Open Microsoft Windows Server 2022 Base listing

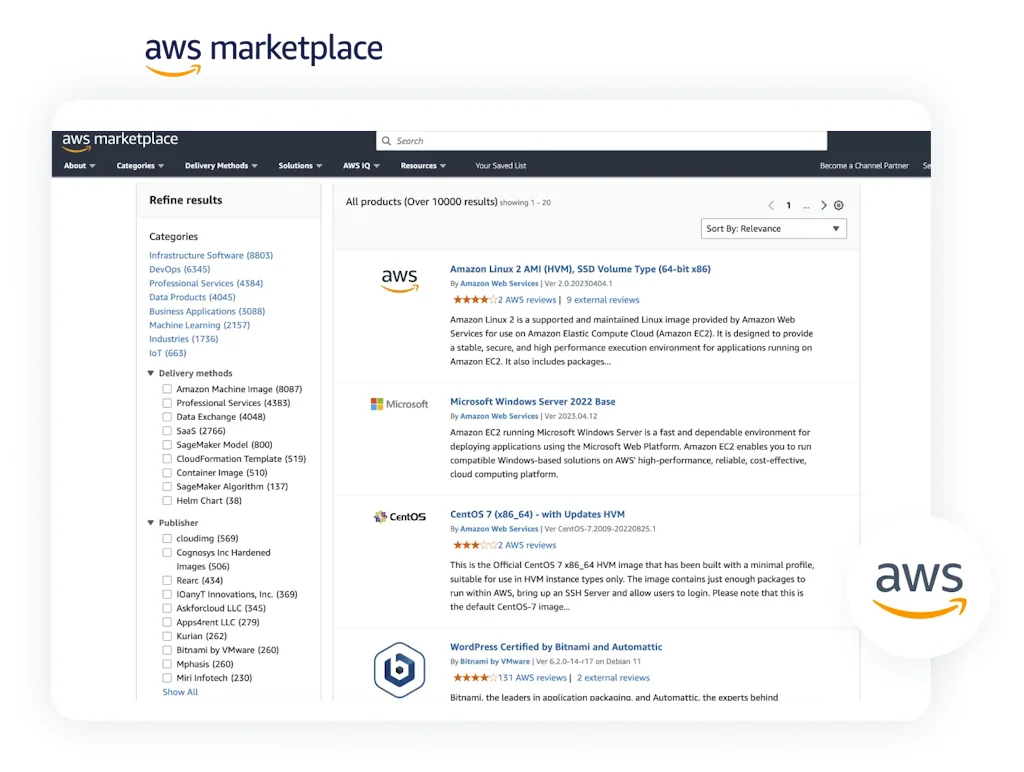click(532, 402)
